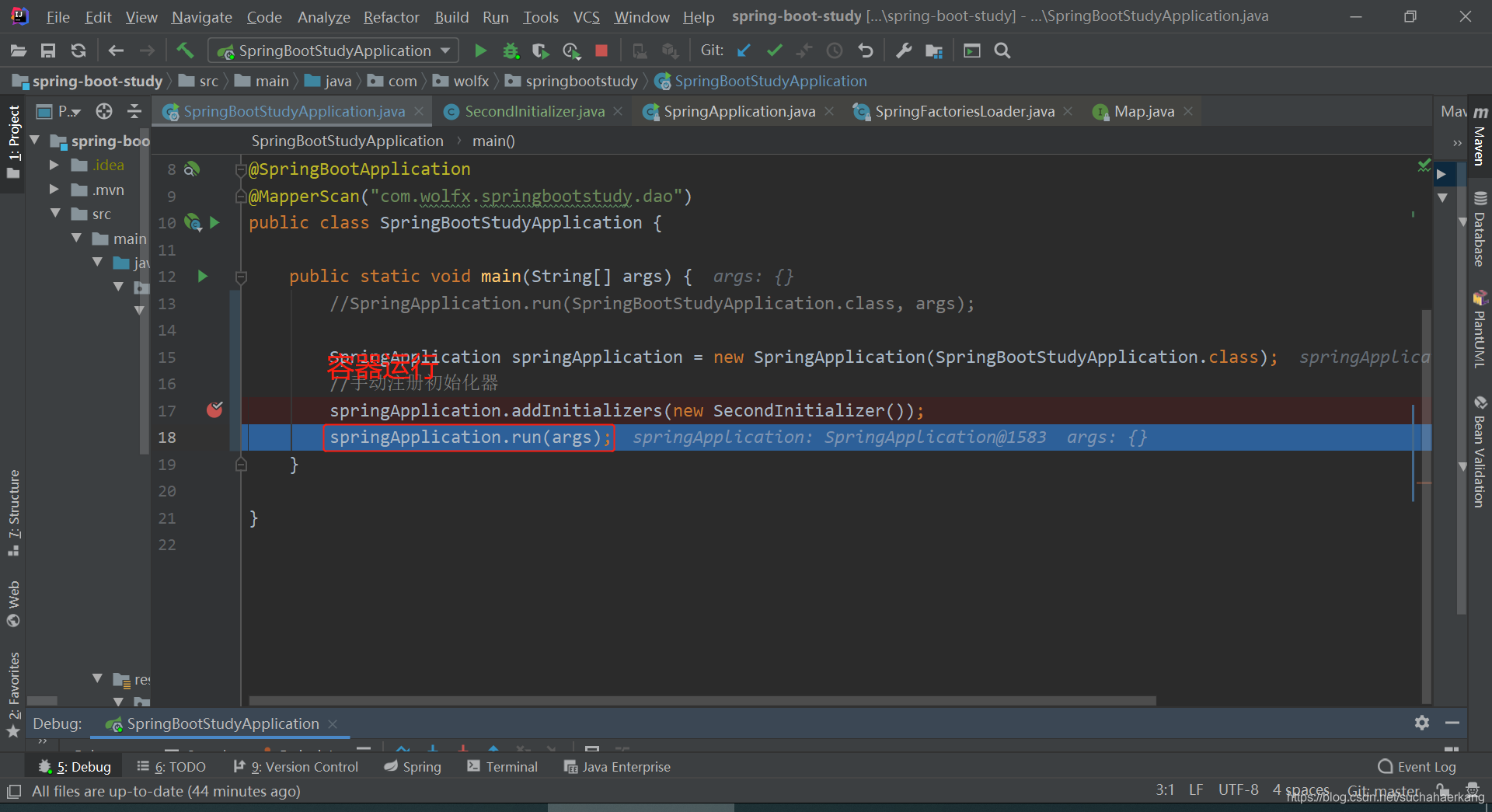Collapse the src folder node

point(55,213)
